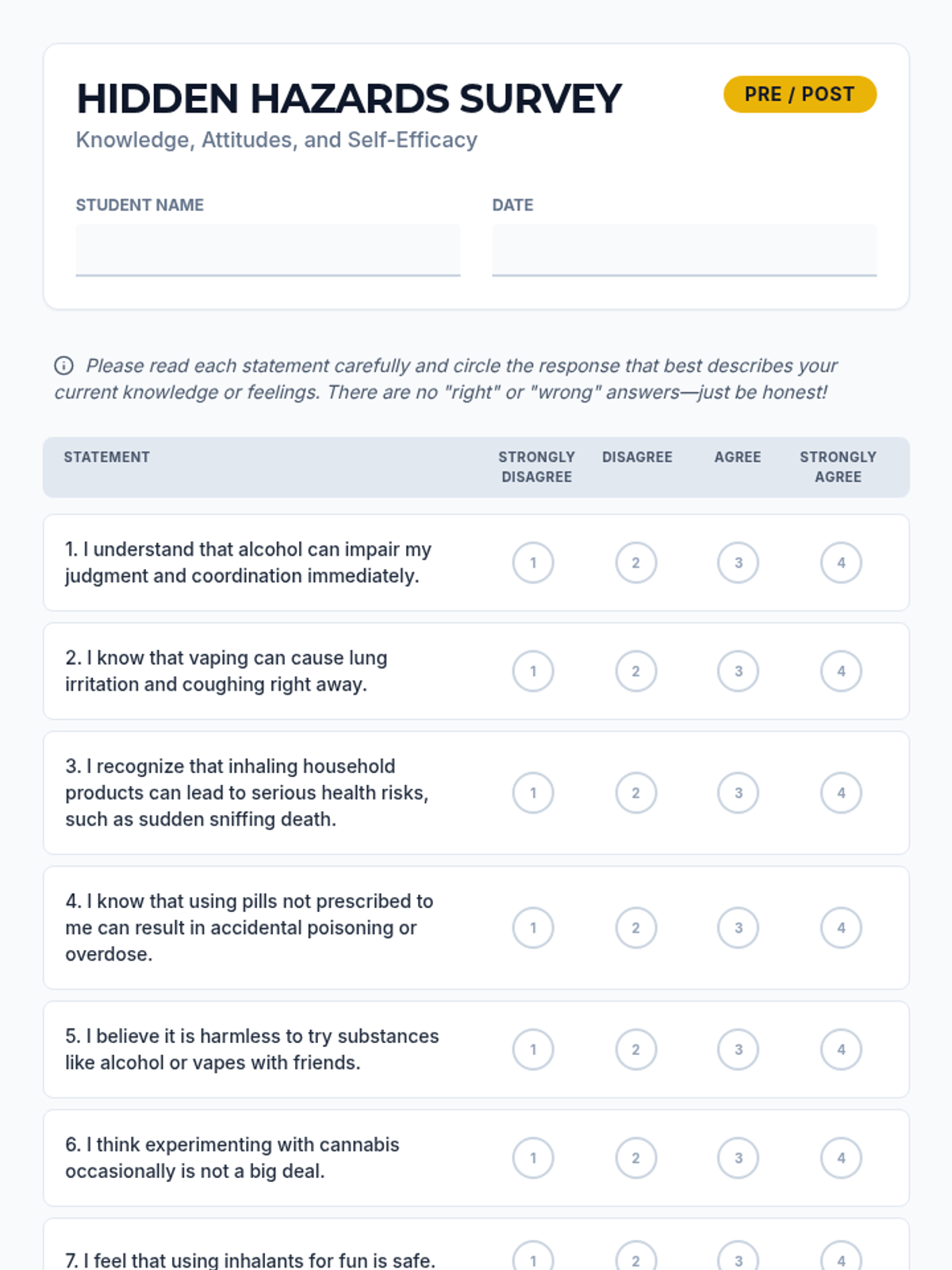Click the Student Name input field
952x1270 pixels.
[x=267, y=249]
